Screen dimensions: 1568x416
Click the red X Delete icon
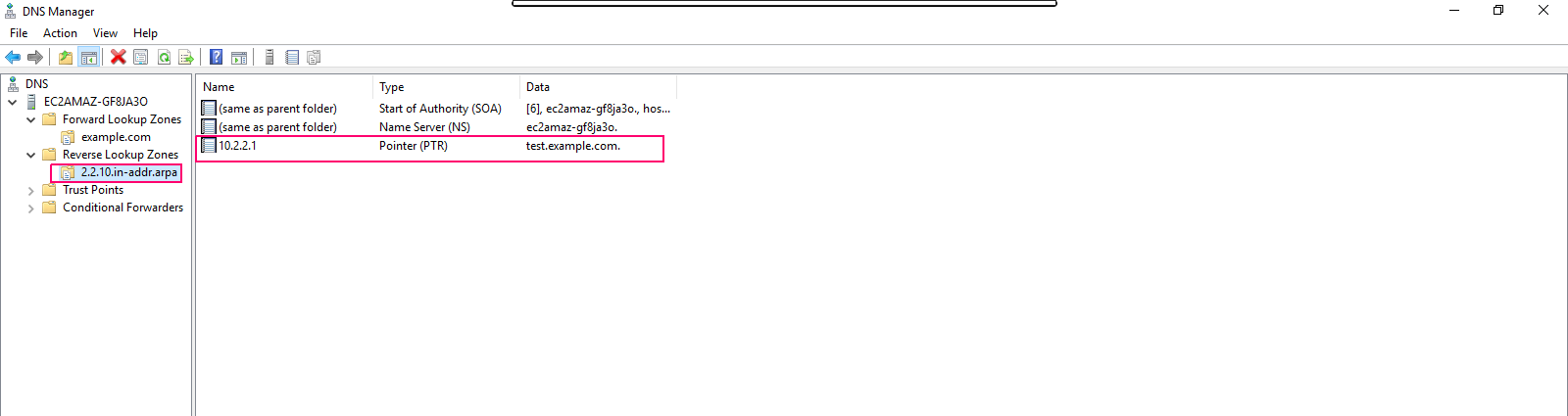(x=118, y=57)
